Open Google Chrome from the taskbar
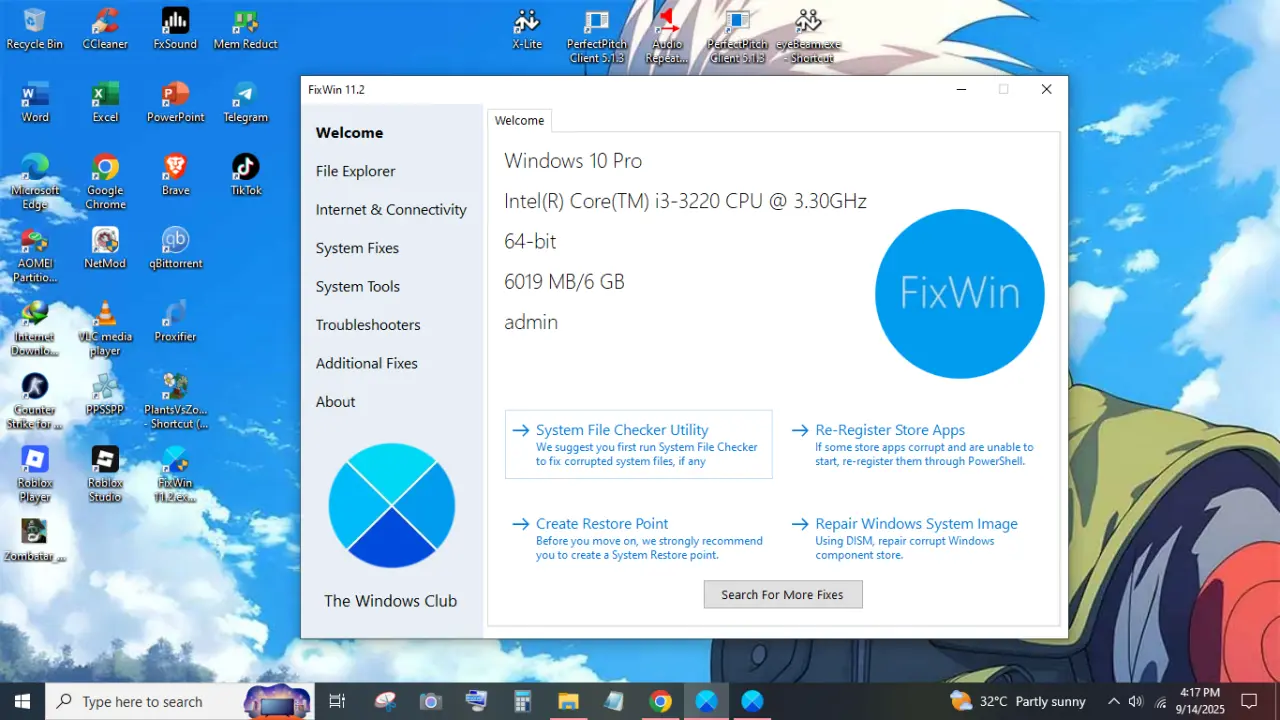Image resolution: width=1280 pixels, height=720 pixels. [x=660, y=701]
